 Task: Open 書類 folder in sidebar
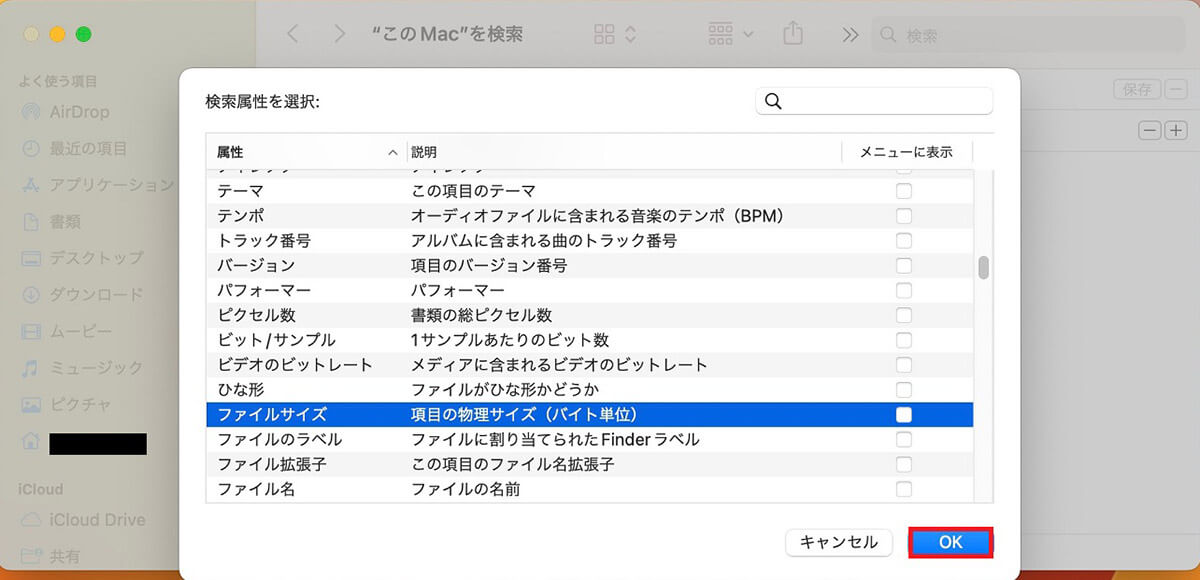point(51,221)
